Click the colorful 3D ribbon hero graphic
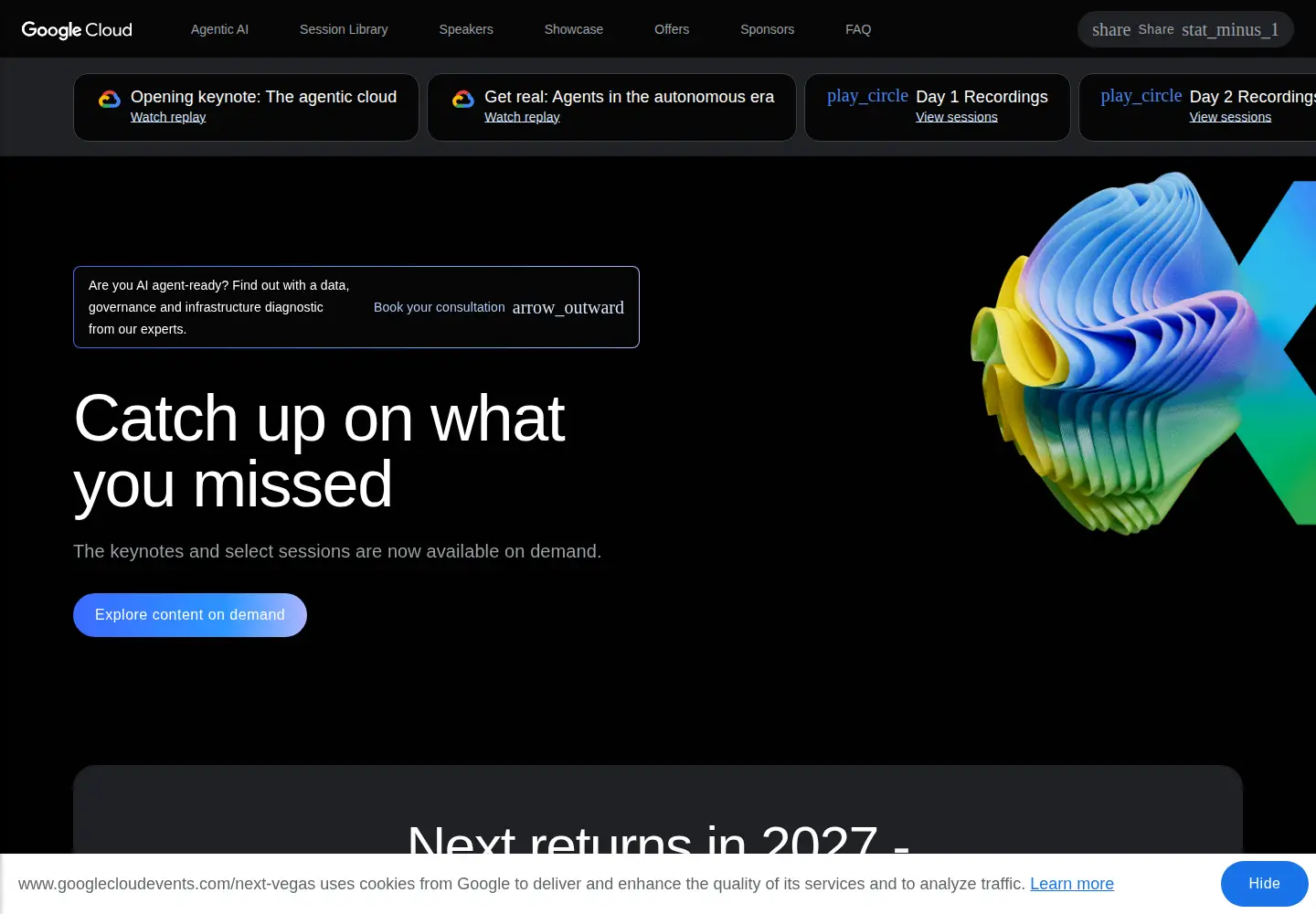The width and height of the screenshot is (1316, 914). coord(1142,352)
